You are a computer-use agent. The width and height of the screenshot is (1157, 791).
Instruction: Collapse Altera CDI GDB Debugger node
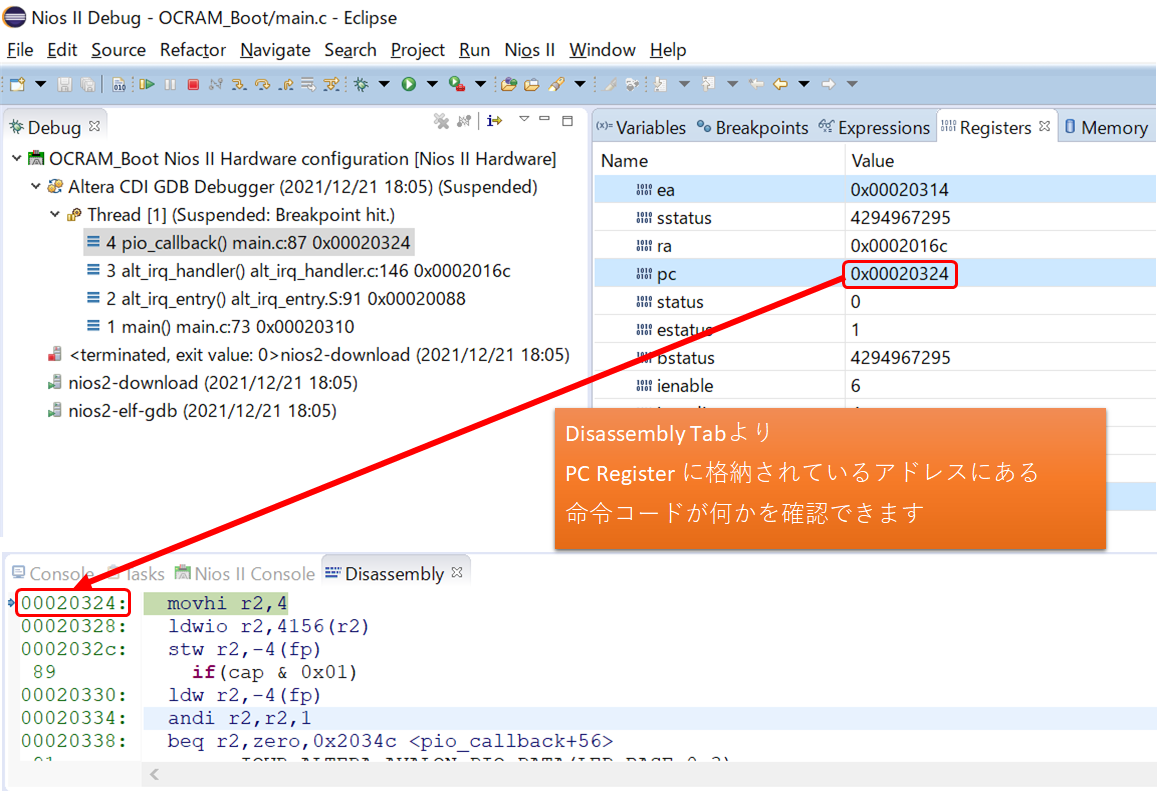coord(36,187)
